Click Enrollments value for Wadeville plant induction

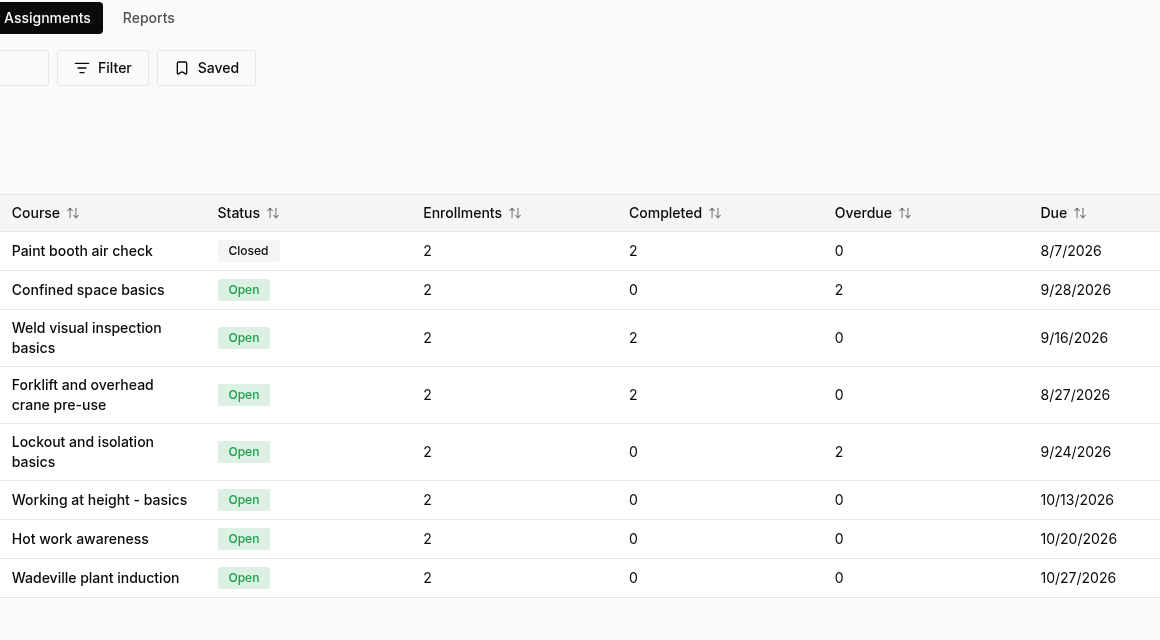coord(428,579)
